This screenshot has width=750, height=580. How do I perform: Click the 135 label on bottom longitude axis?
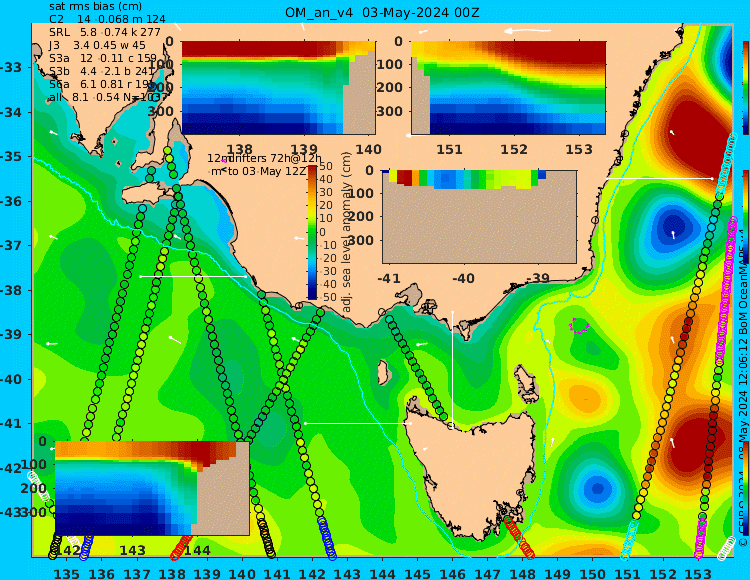pyautogui.click(x=66, y=573)
